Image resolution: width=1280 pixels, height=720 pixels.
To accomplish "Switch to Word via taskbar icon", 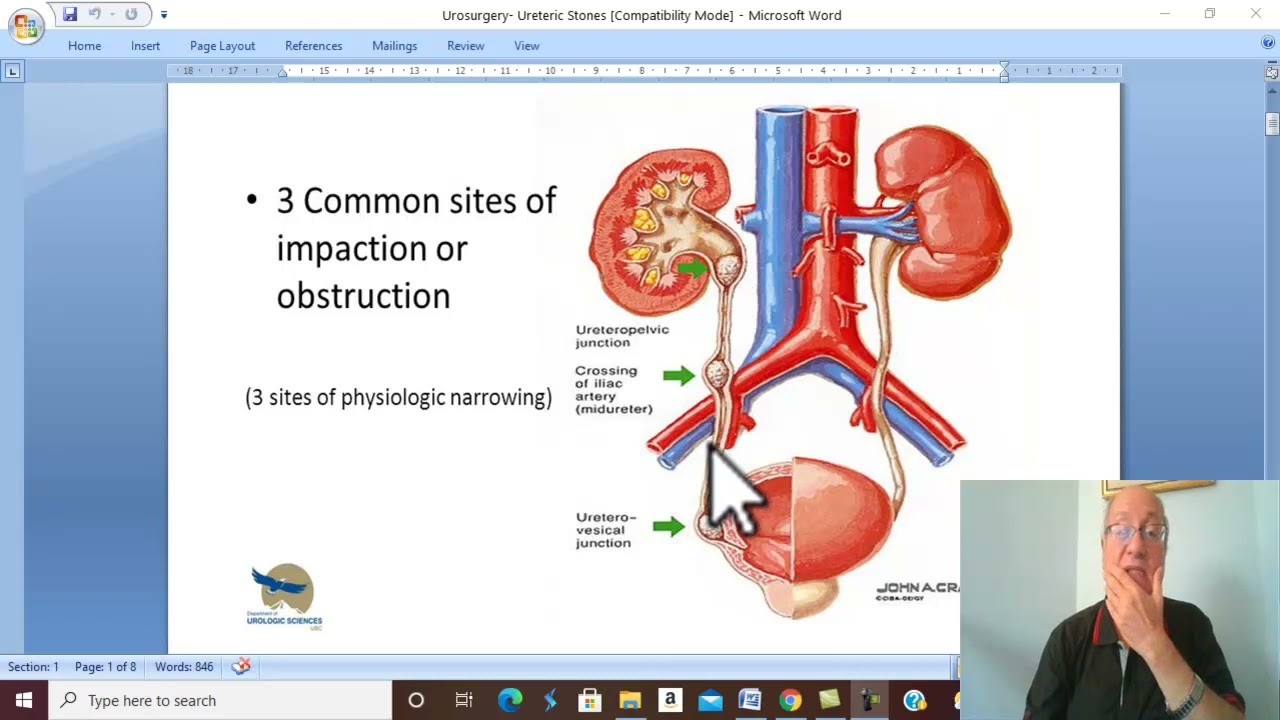I will pyautogui.click(x=750, y=700).
